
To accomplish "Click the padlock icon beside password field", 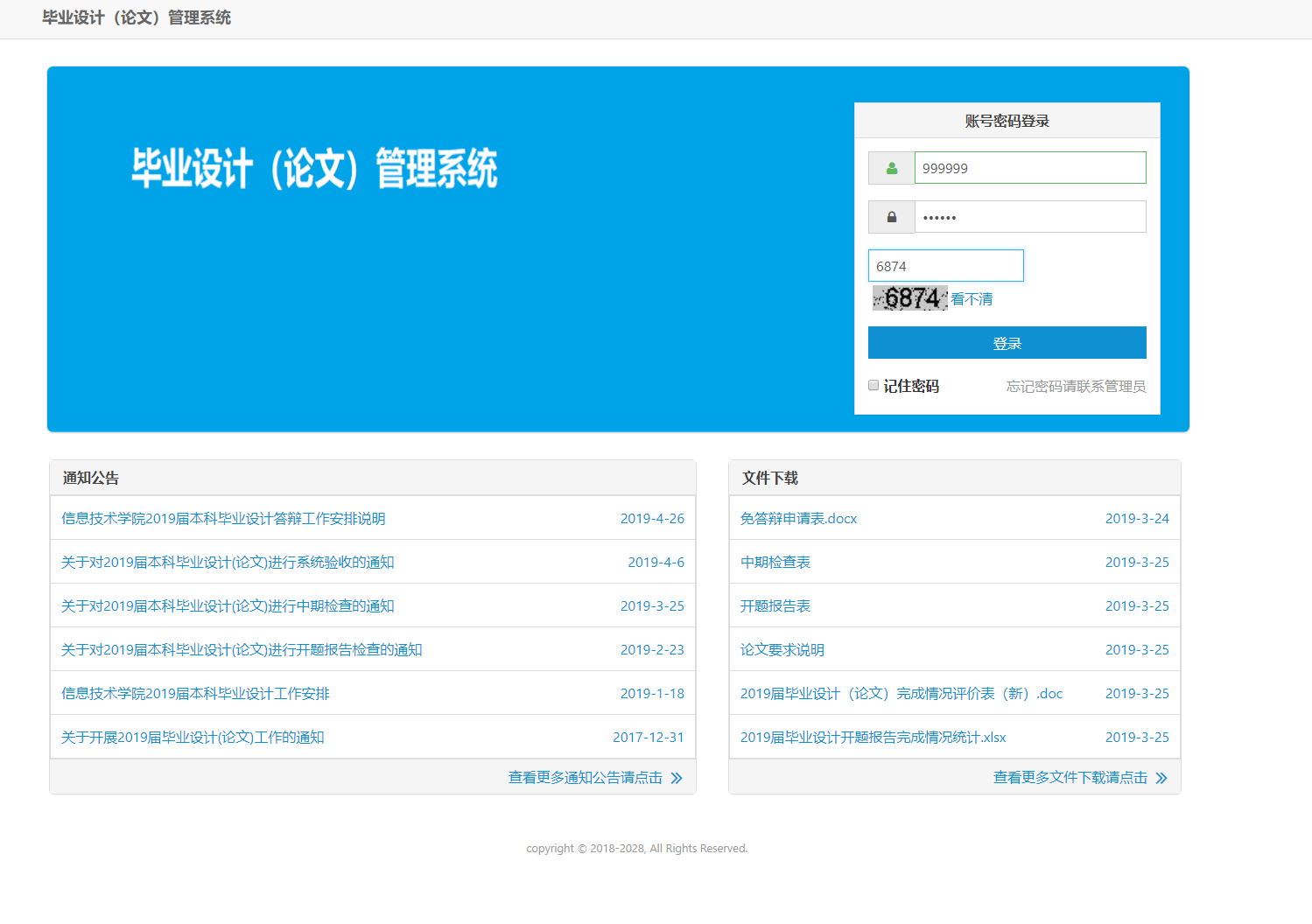I will (891, 216).
